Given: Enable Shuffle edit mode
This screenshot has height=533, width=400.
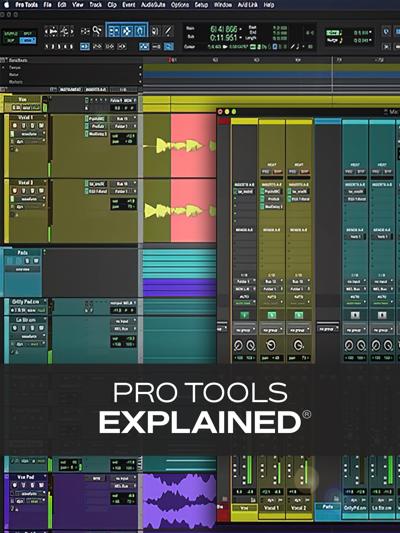Looking at the screenshot, I should [11, 34].
